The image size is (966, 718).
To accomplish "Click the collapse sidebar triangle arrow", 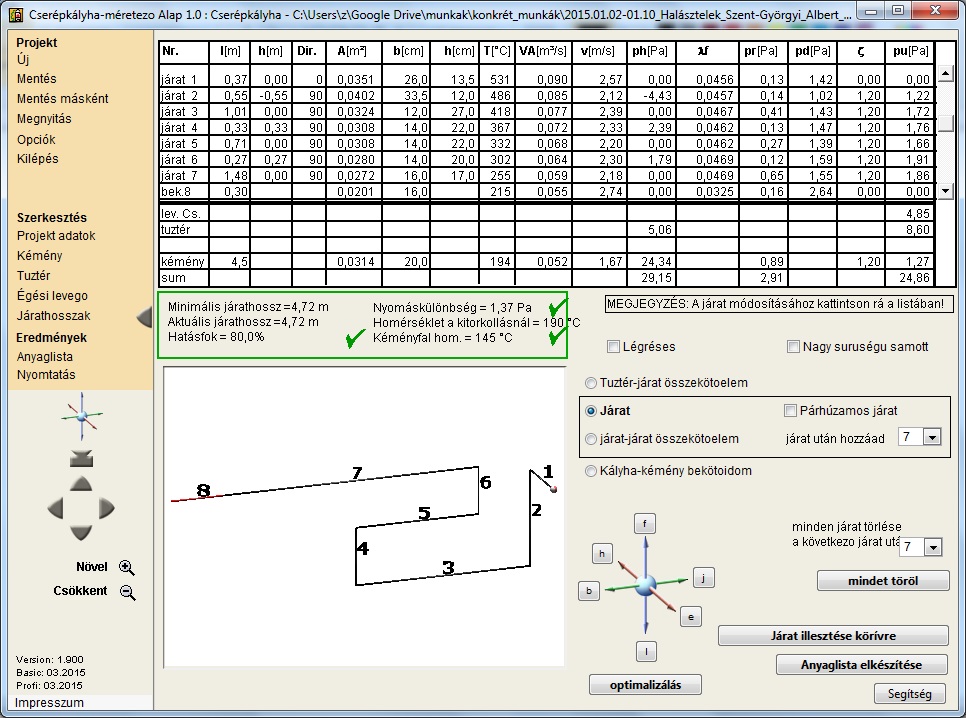I will [144, 317].
